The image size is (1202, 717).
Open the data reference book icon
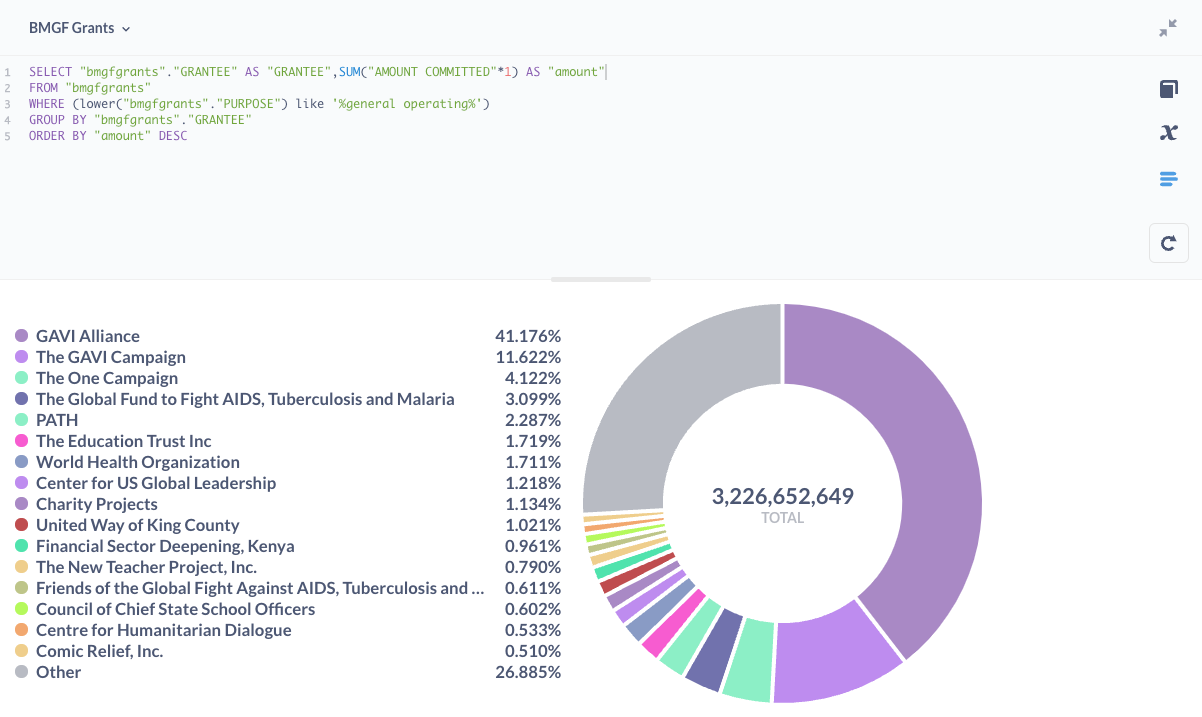pos(1168,90)
